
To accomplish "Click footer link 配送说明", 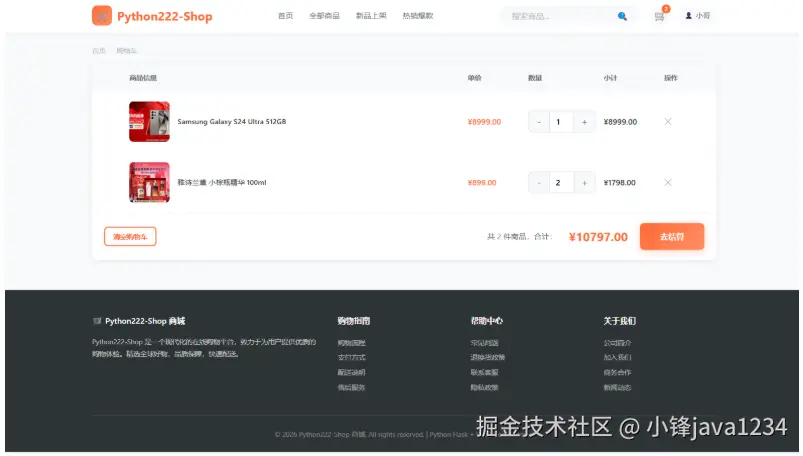I will pos(351,372).
